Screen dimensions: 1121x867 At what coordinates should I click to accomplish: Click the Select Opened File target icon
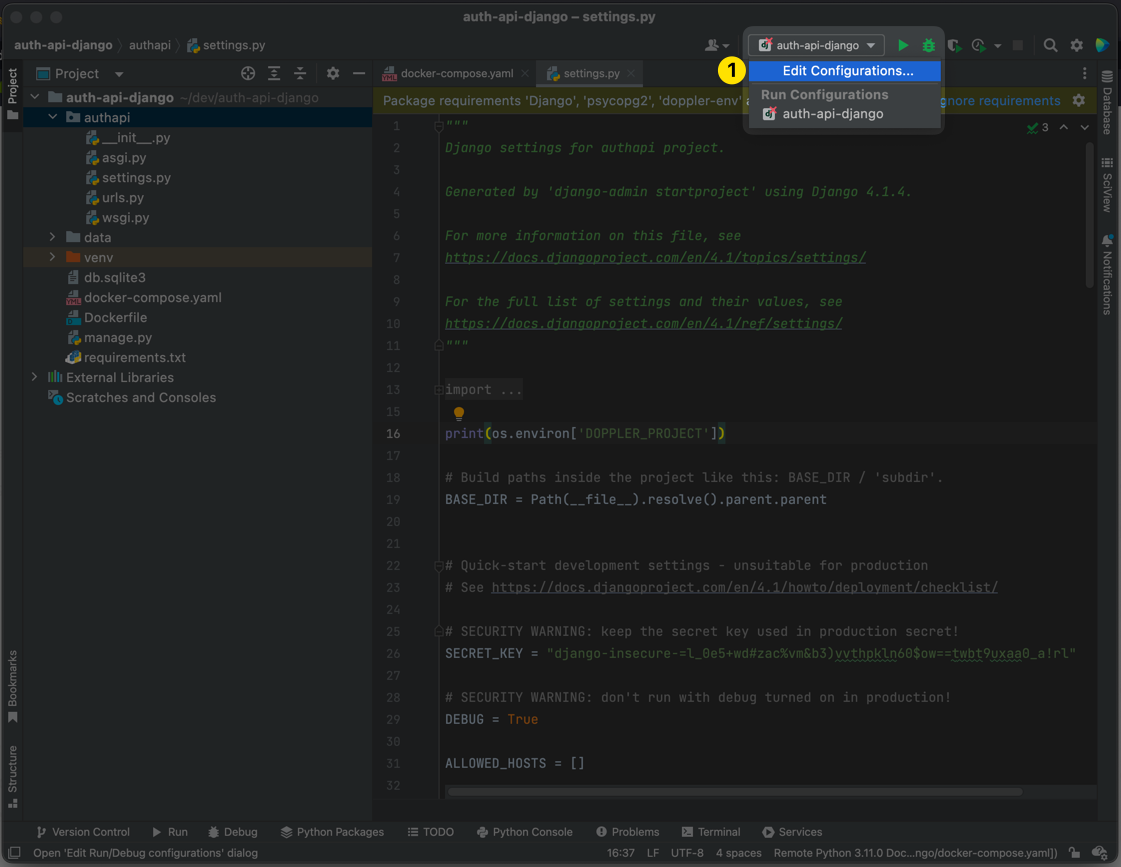point(248,73)
